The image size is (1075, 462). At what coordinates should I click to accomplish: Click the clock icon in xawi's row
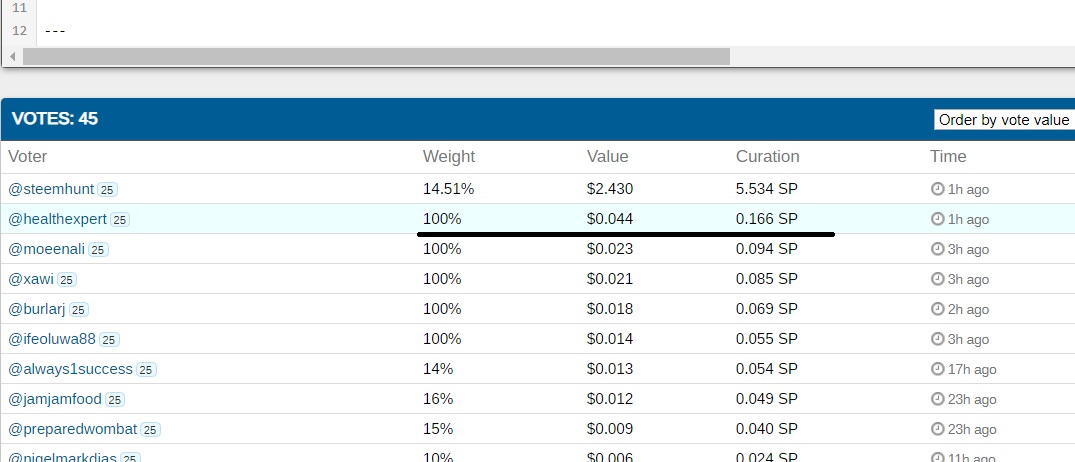coord(937,279)
